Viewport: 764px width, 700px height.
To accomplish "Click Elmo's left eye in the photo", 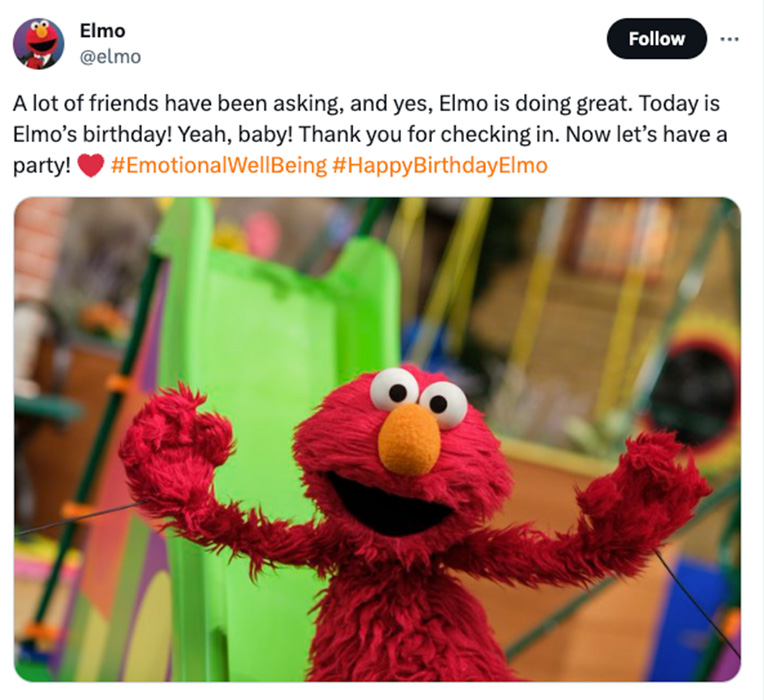I will tap(394, 390).
